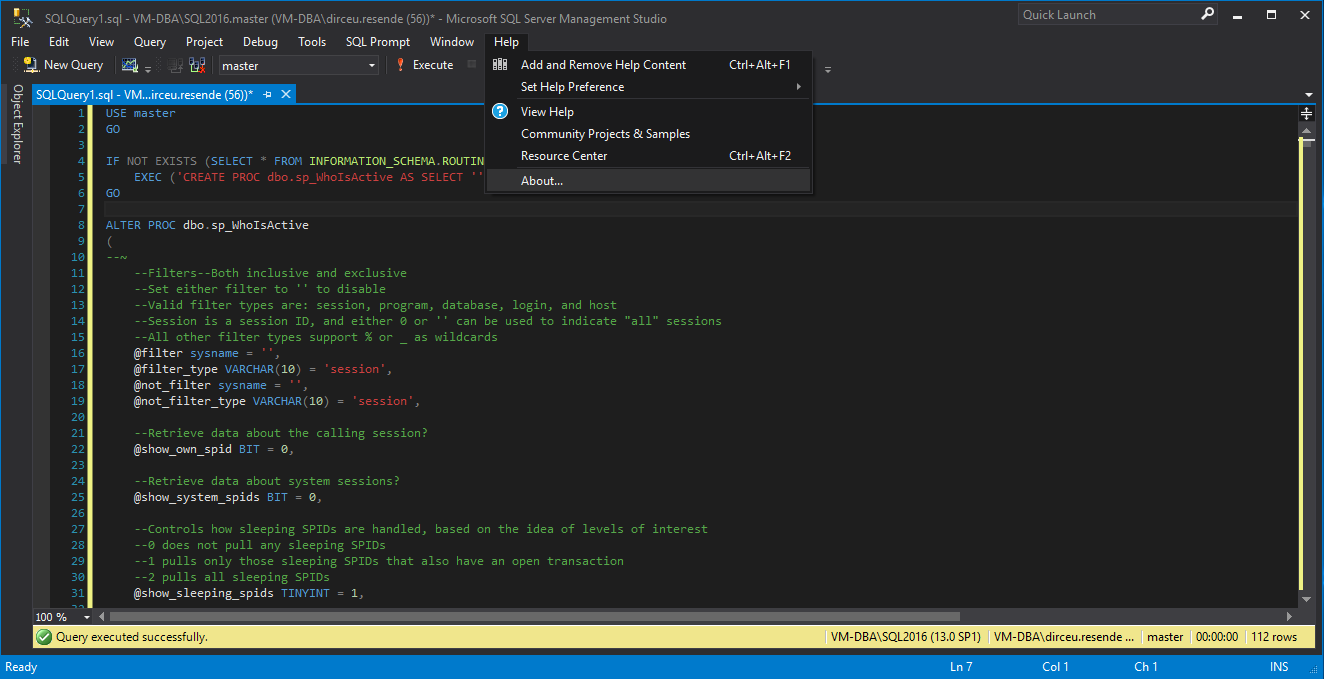Select Add and Remove Help Content
Screen dimensions: 1324x679
648,65
